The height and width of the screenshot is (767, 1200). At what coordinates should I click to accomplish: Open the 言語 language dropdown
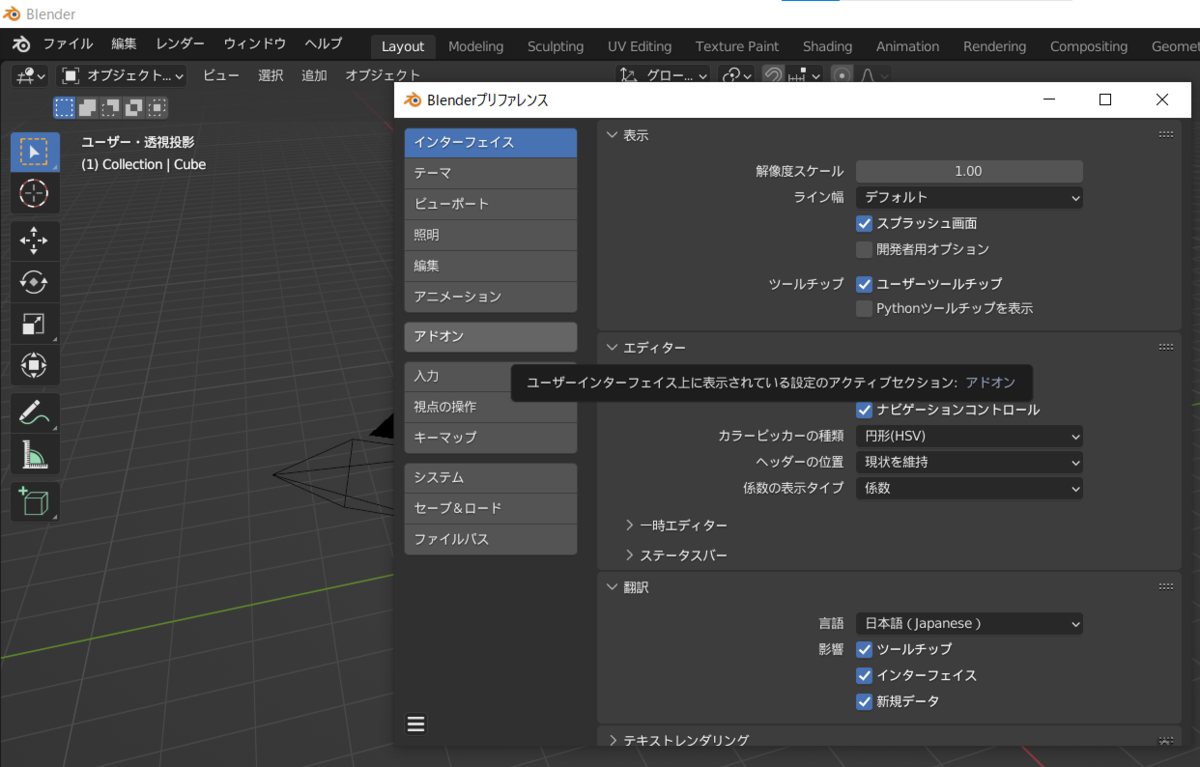(969, 623)
